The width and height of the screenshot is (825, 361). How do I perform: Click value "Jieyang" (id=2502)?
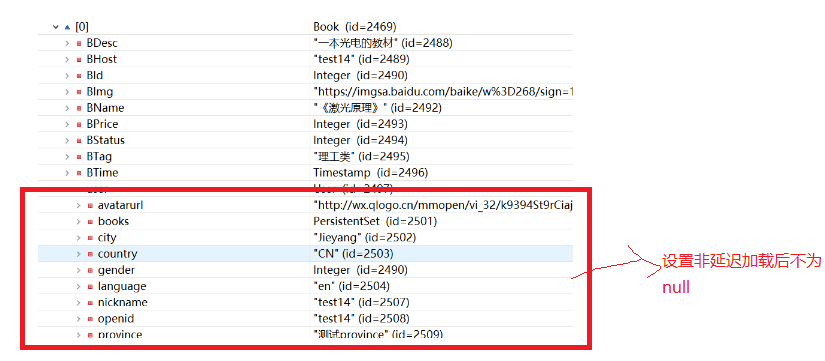pos(365,238)
